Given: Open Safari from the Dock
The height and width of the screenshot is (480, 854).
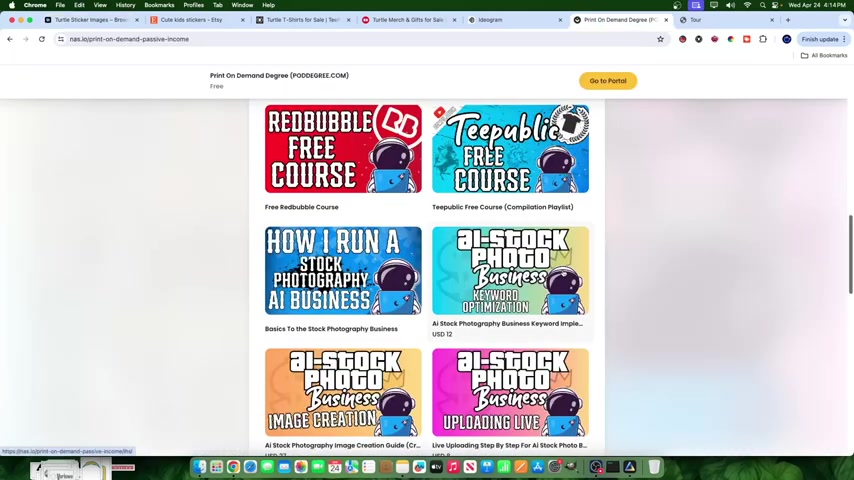Looking at the screenshot, I should coord(250,467).
